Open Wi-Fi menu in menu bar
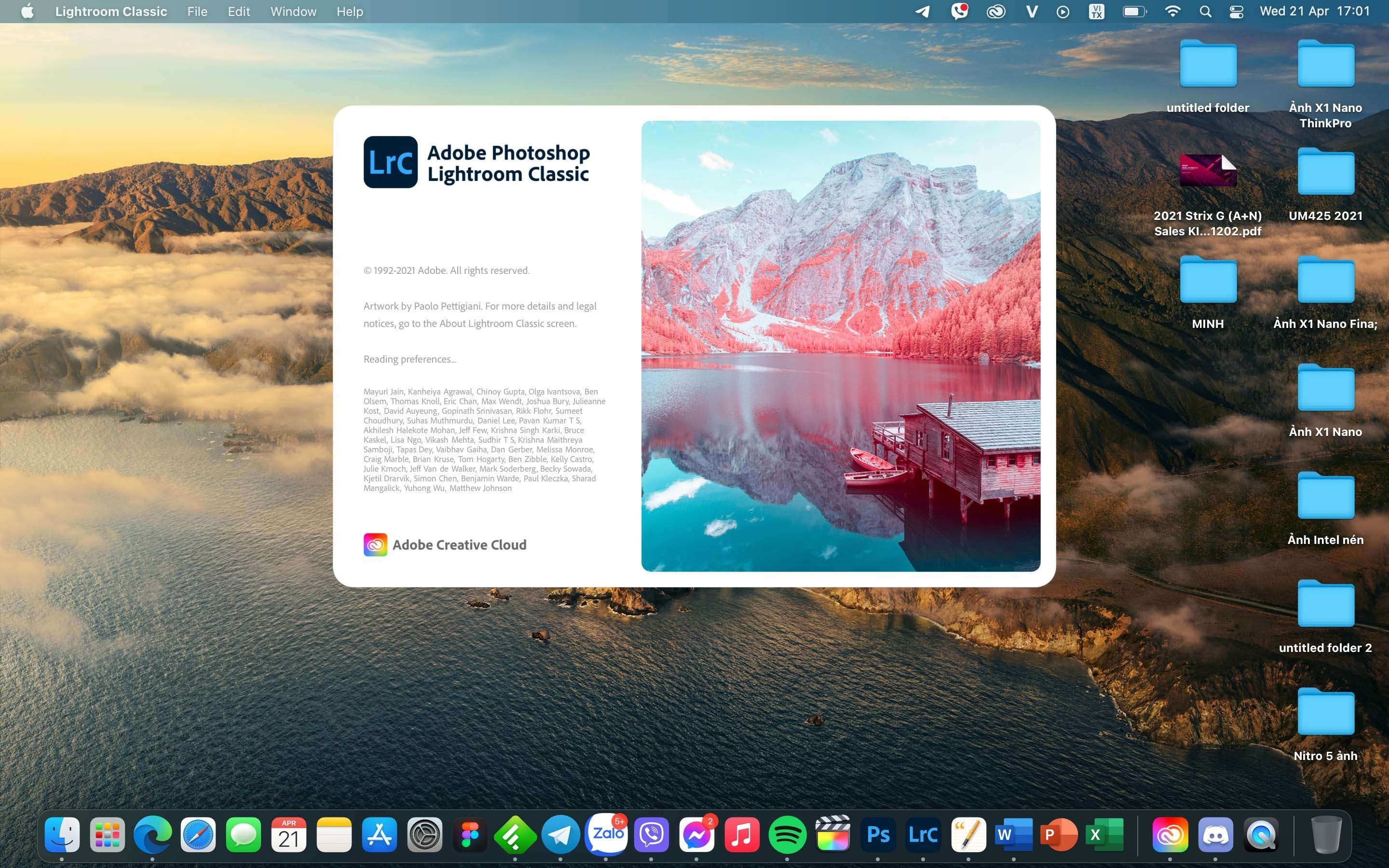The height and width of the screenshot is (868, 1389). (x=1172, y=12)
